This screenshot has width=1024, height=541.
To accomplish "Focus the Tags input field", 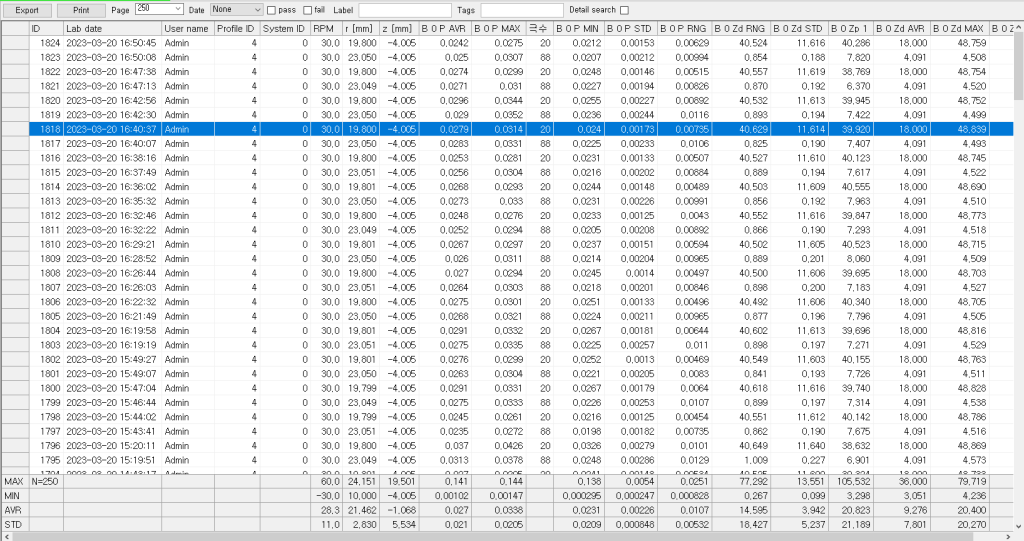I will pos(521,10).
